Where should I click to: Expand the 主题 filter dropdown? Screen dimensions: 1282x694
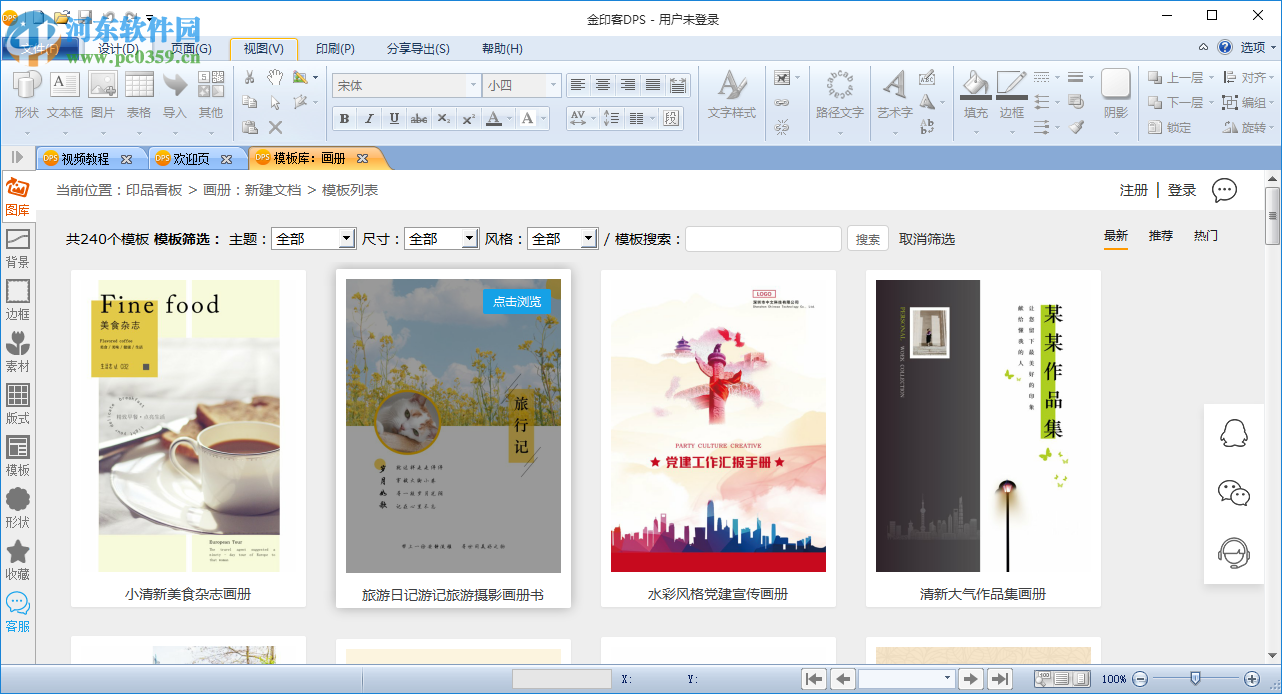click(346, 239)
